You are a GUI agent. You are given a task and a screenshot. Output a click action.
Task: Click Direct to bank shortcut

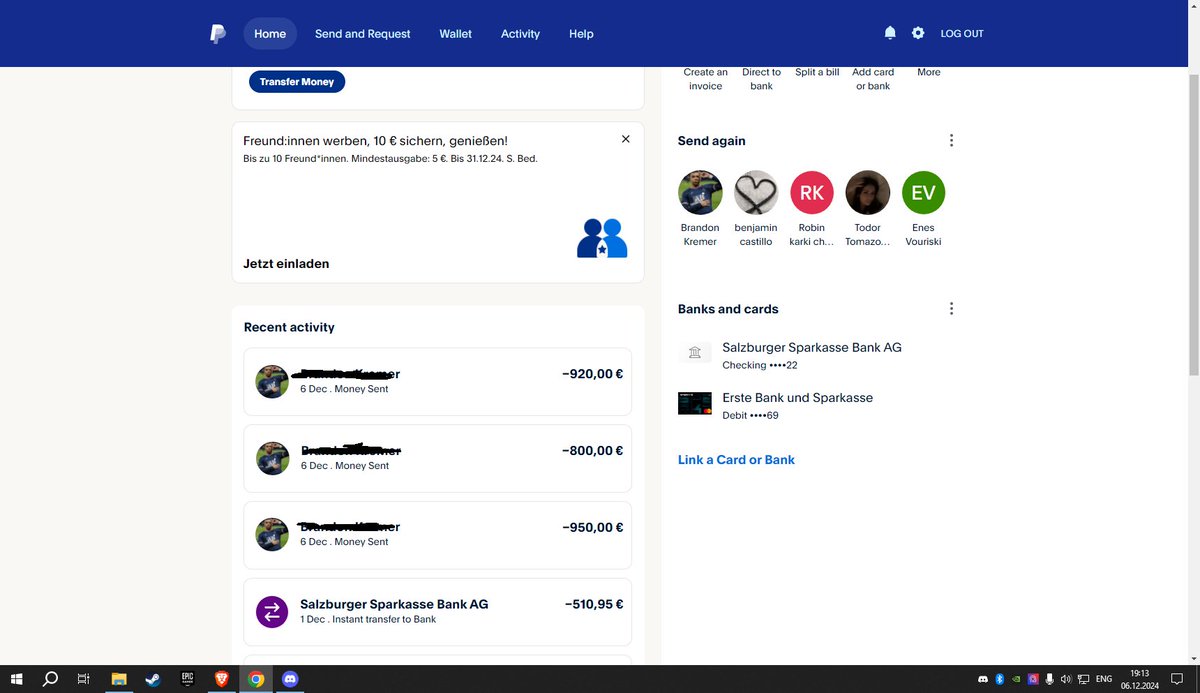click(762, 79)
